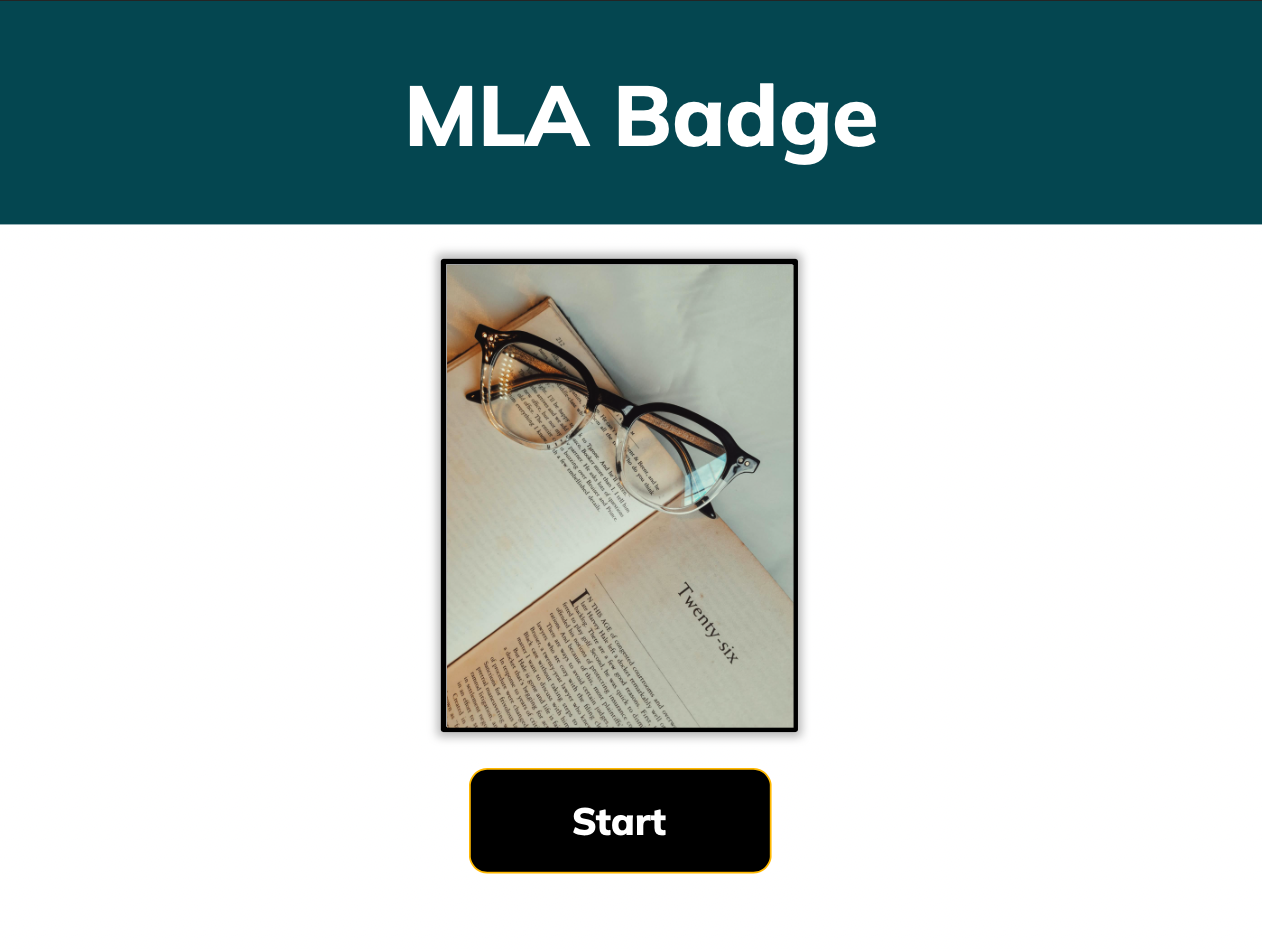Viewport: 1262px width, 951px height.
Task: Click the eyeglasses in the photo
Action: (612, 418)
